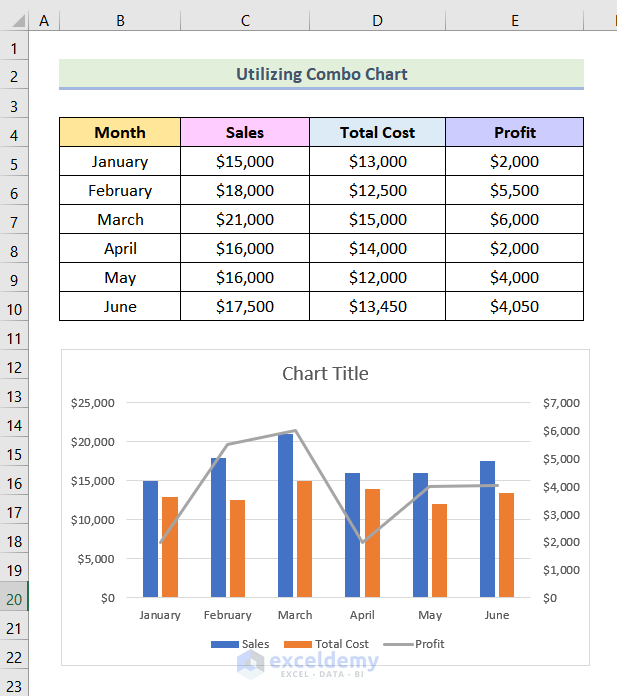Select column D header
Image resolution: width=617 pixels, height=696 pixels.
coord(377,20)
